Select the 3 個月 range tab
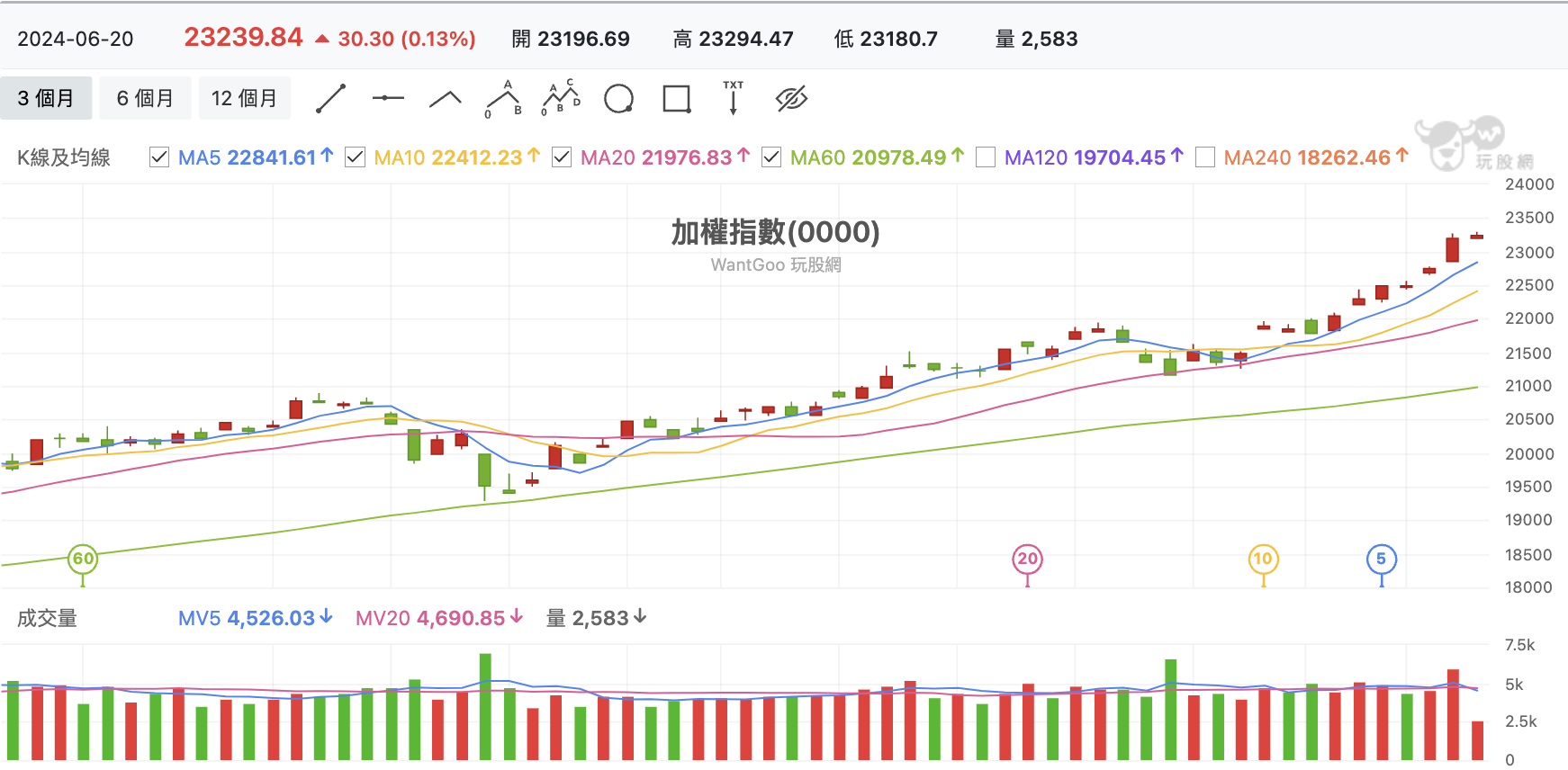Screen dimensions: 1568x770 [x=46, y=98]
